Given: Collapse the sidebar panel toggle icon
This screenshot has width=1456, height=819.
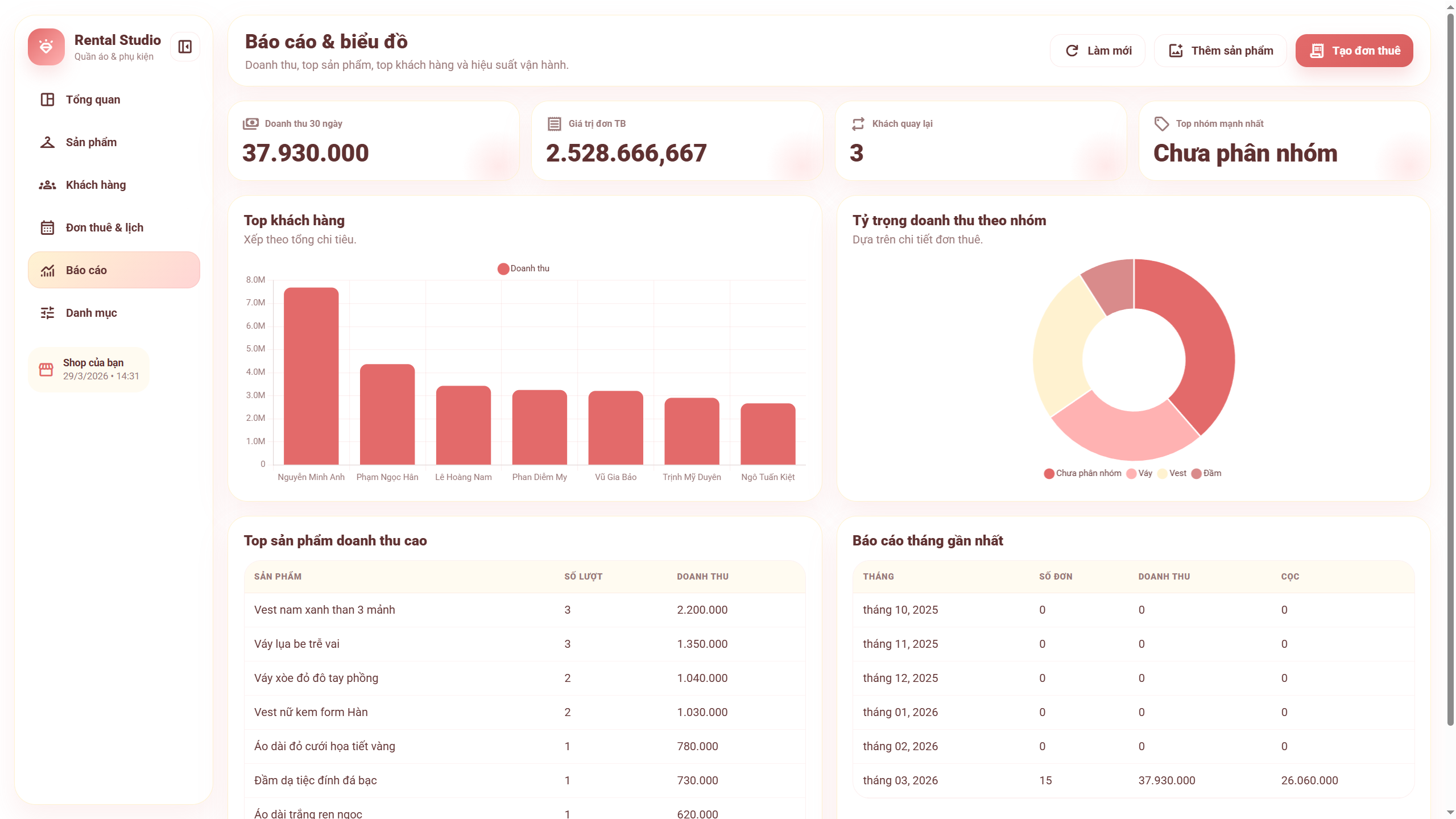Looking at the screenshot, I should tap(185, 47).
